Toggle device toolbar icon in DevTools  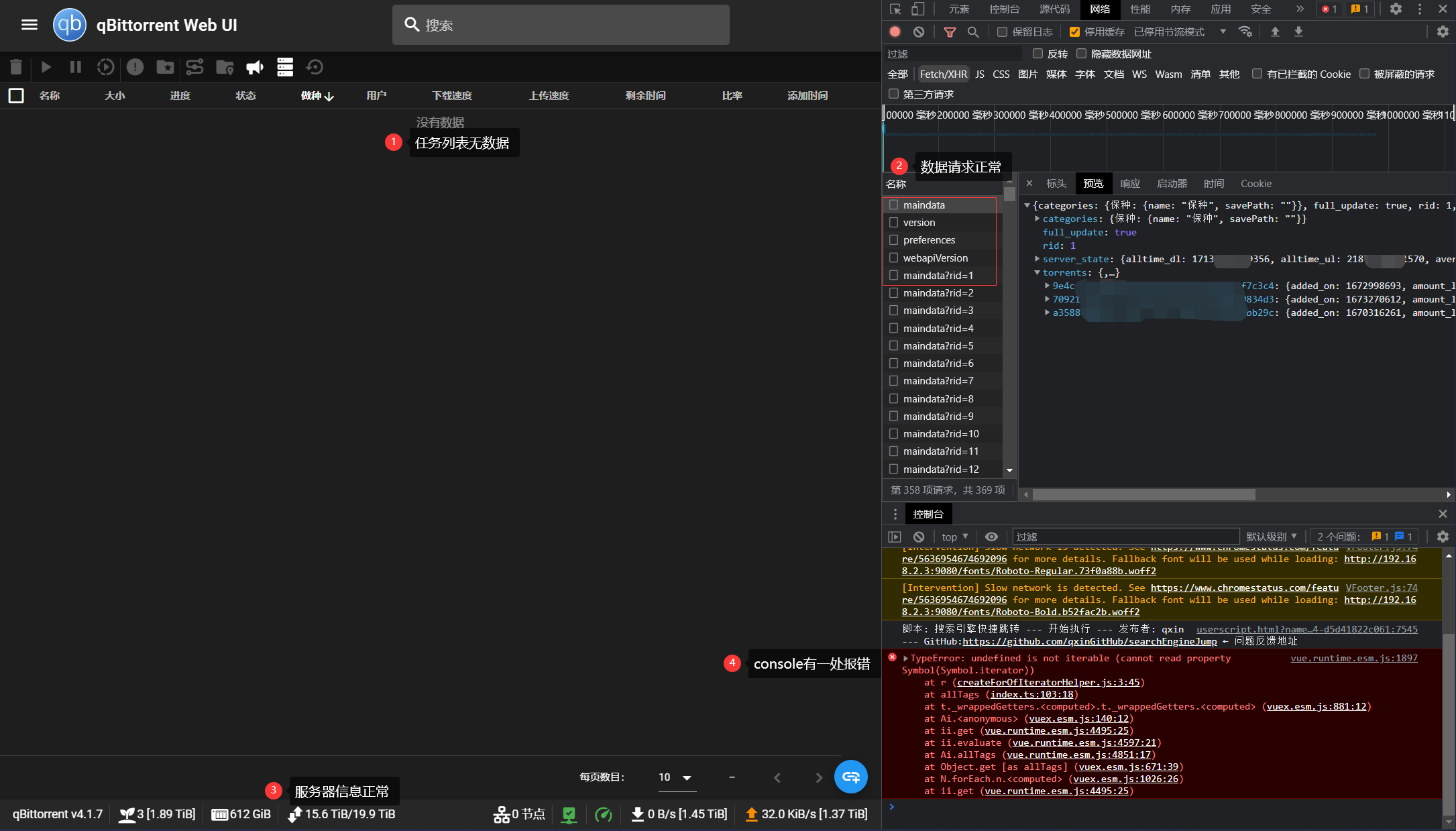(x=917, y=9)
